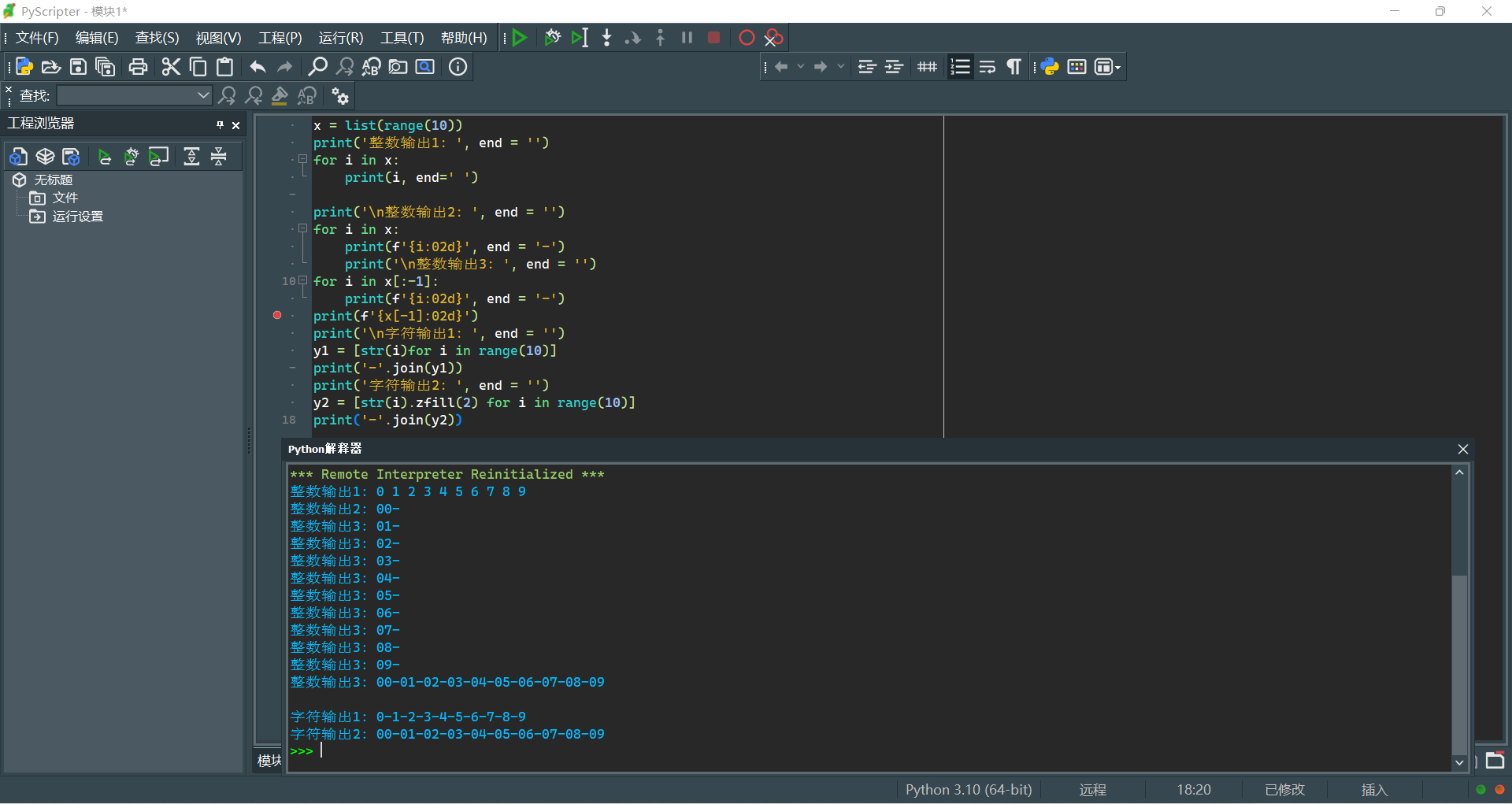Click the Step Into debugger icon
Image resolution: width=1512 pixels, height=804 pixels.
coord(606,38)
